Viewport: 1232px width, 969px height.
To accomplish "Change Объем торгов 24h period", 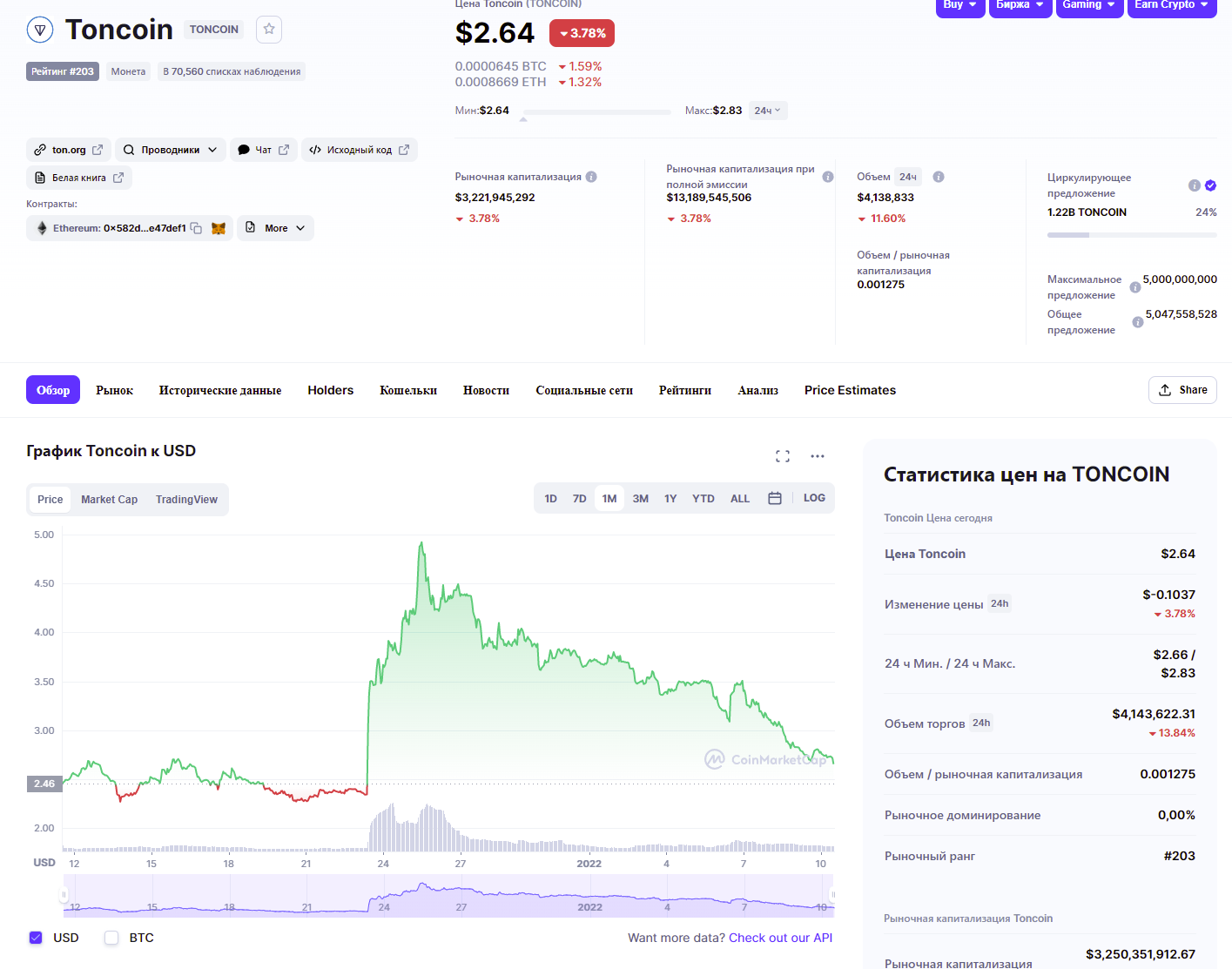I will pos(981,723).
